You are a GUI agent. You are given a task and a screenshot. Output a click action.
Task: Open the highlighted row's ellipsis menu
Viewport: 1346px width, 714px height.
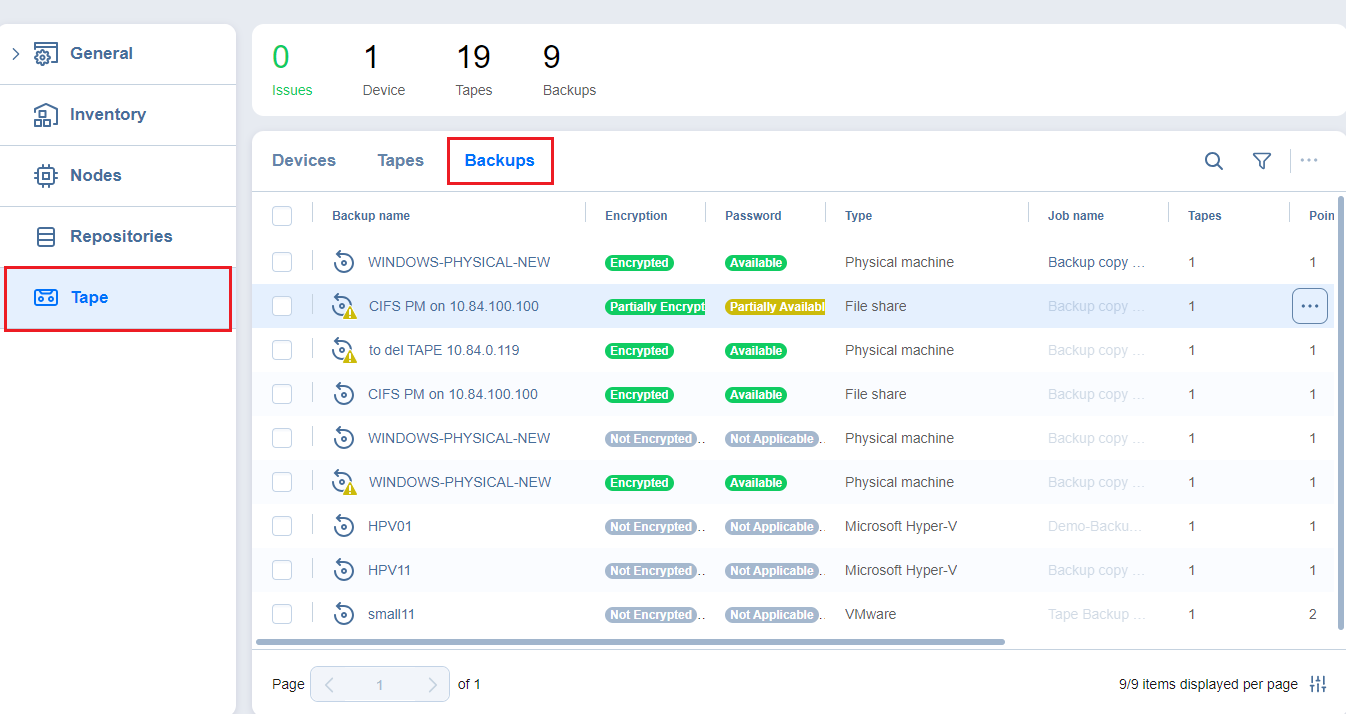tap(1309, 306)
